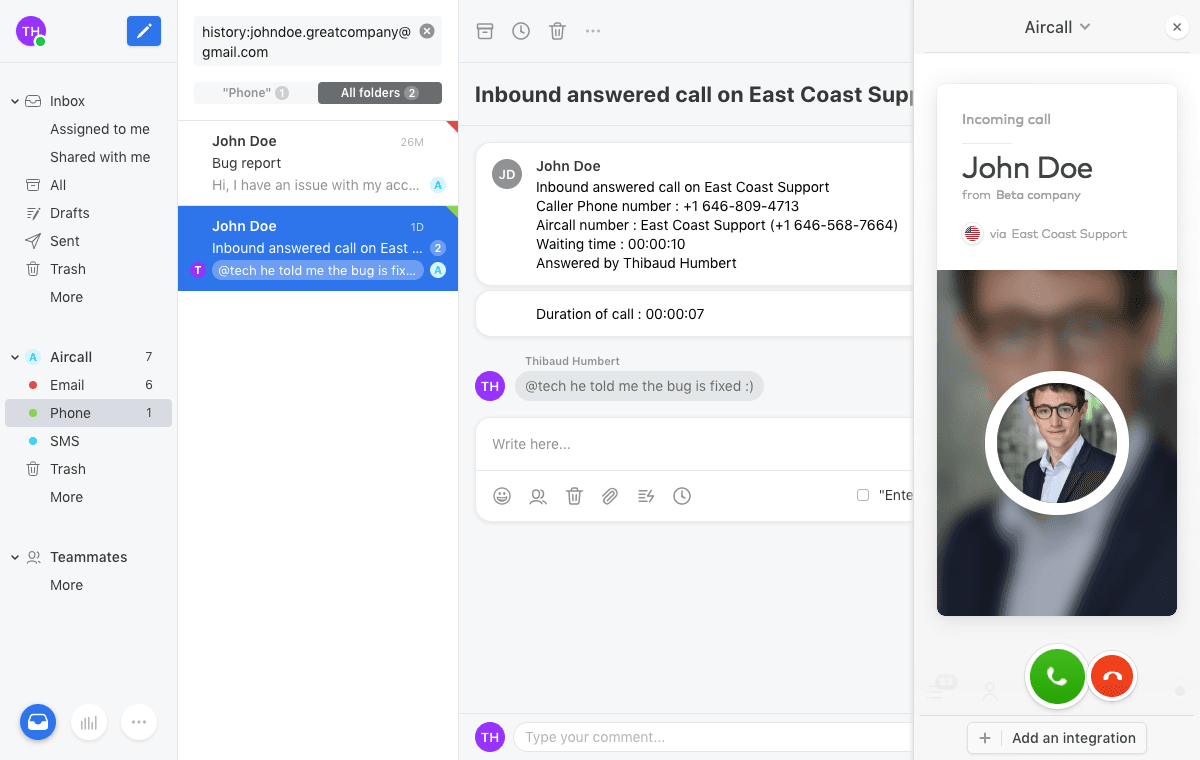Viewport: 1200px width, 760px height.
Task: Expand More under Teammates
Action: click(67, 585)
